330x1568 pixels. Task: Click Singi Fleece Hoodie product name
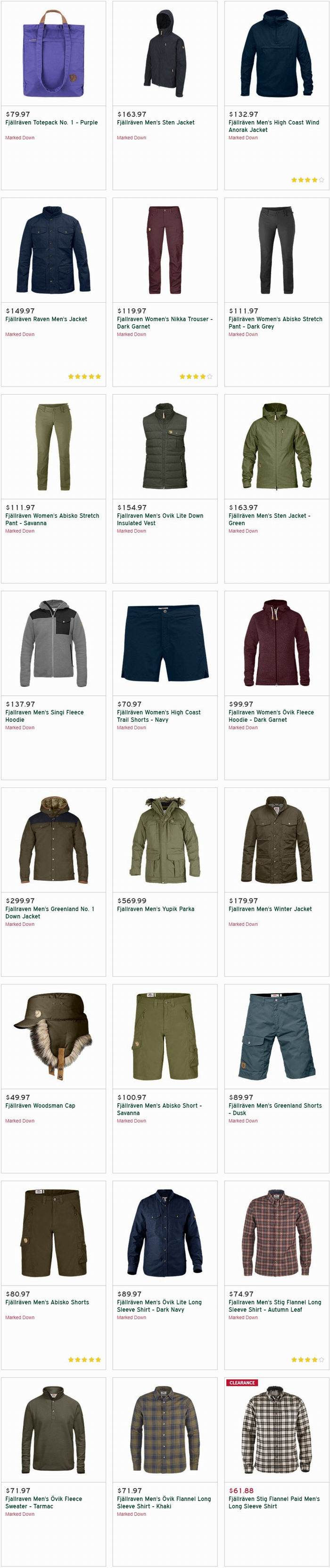point(44,716)
